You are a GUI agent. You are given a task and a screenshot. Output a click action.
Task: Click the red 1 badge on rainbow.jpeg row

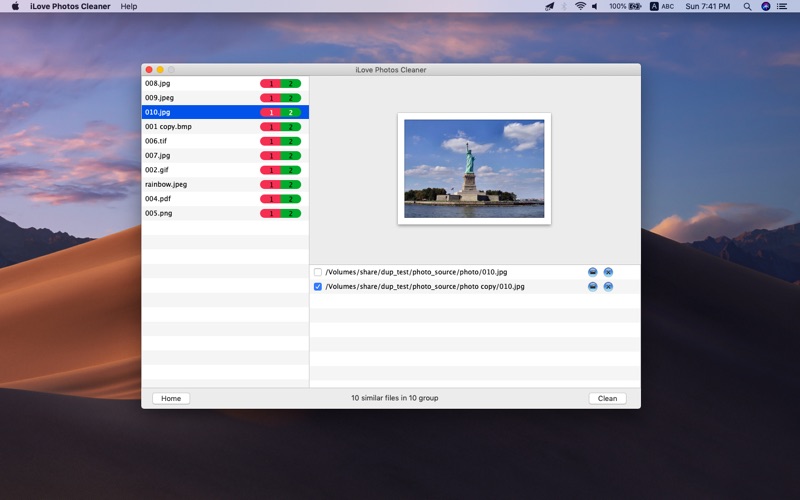(x=271, y=185)
